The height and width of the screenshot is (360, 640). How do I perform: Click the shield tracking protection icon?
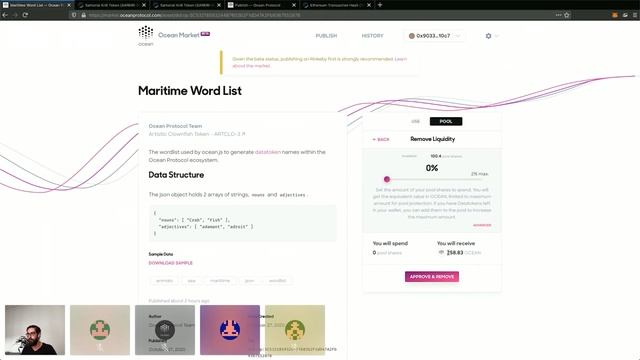click(74, 15)
